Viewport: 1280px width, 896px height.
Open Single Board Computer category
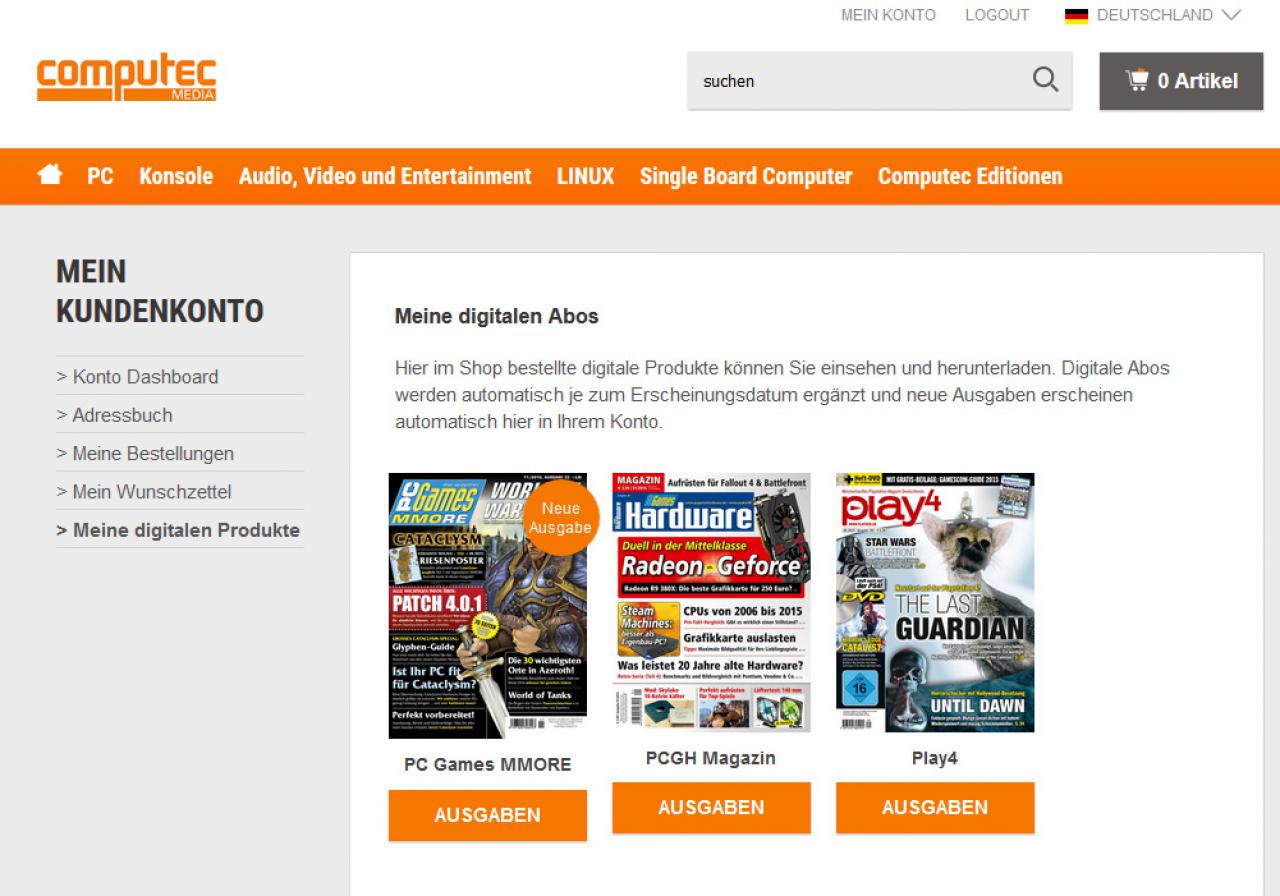click(746, 176)
